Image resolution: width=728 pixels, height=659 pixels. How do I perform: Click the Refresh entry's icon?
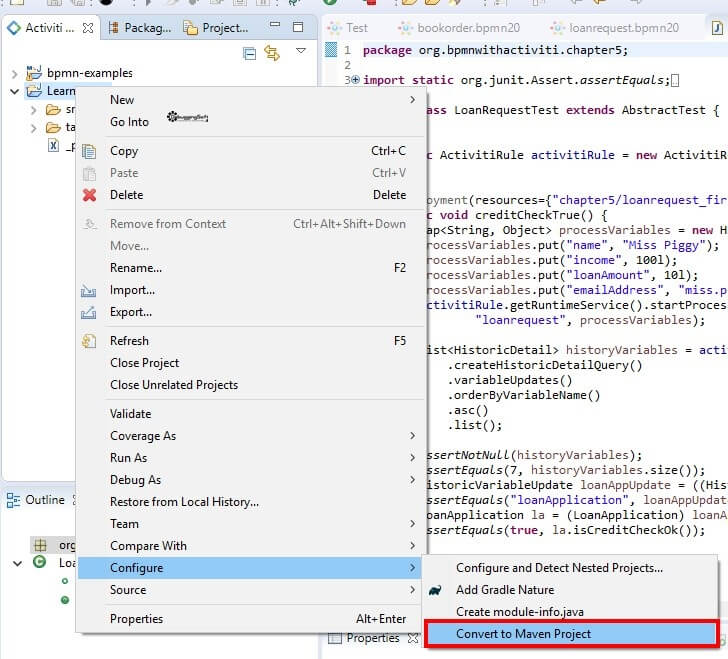point(89,341)
